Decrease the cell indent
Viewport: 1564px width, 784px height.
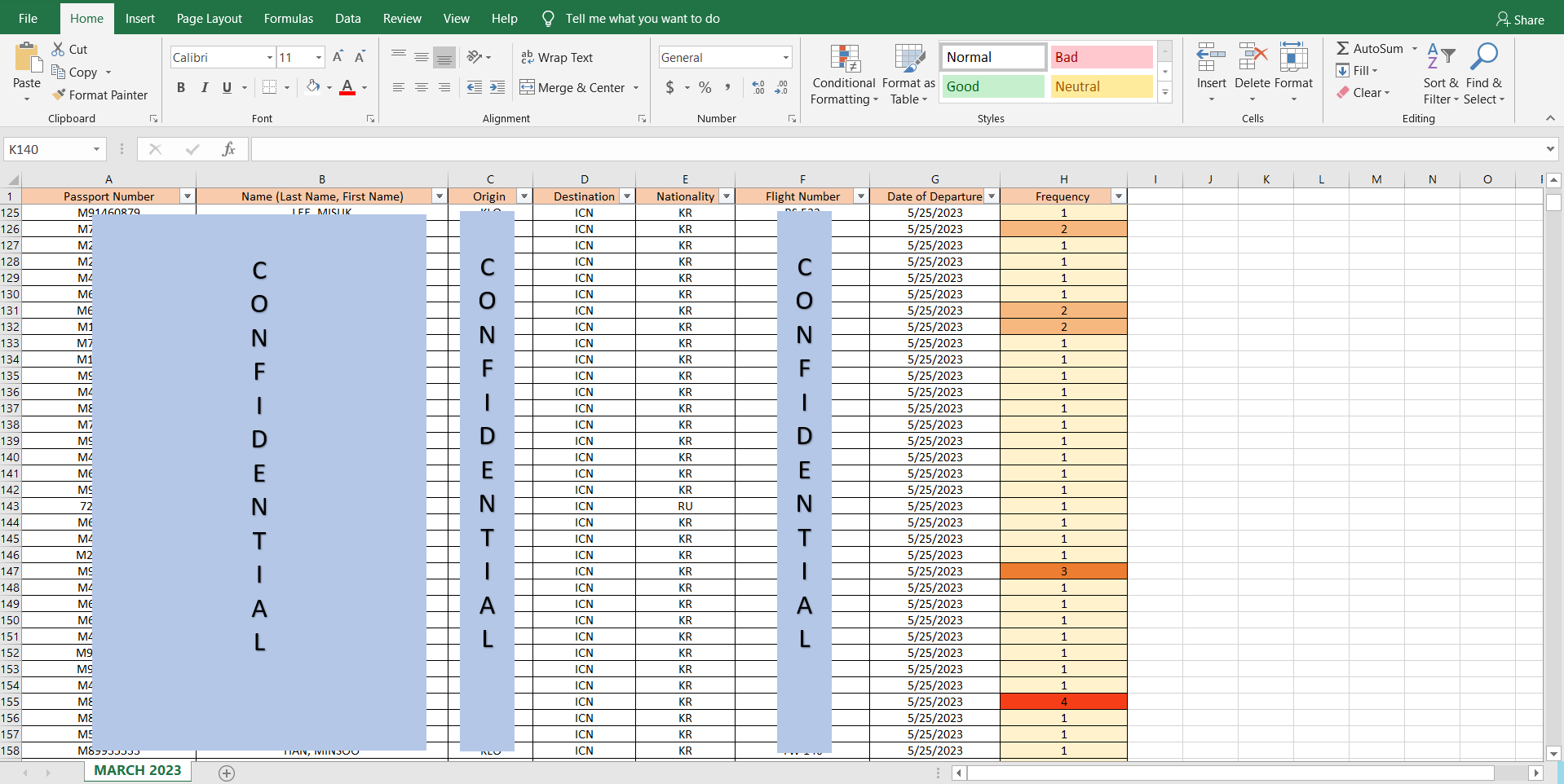(x=475, y=87)
